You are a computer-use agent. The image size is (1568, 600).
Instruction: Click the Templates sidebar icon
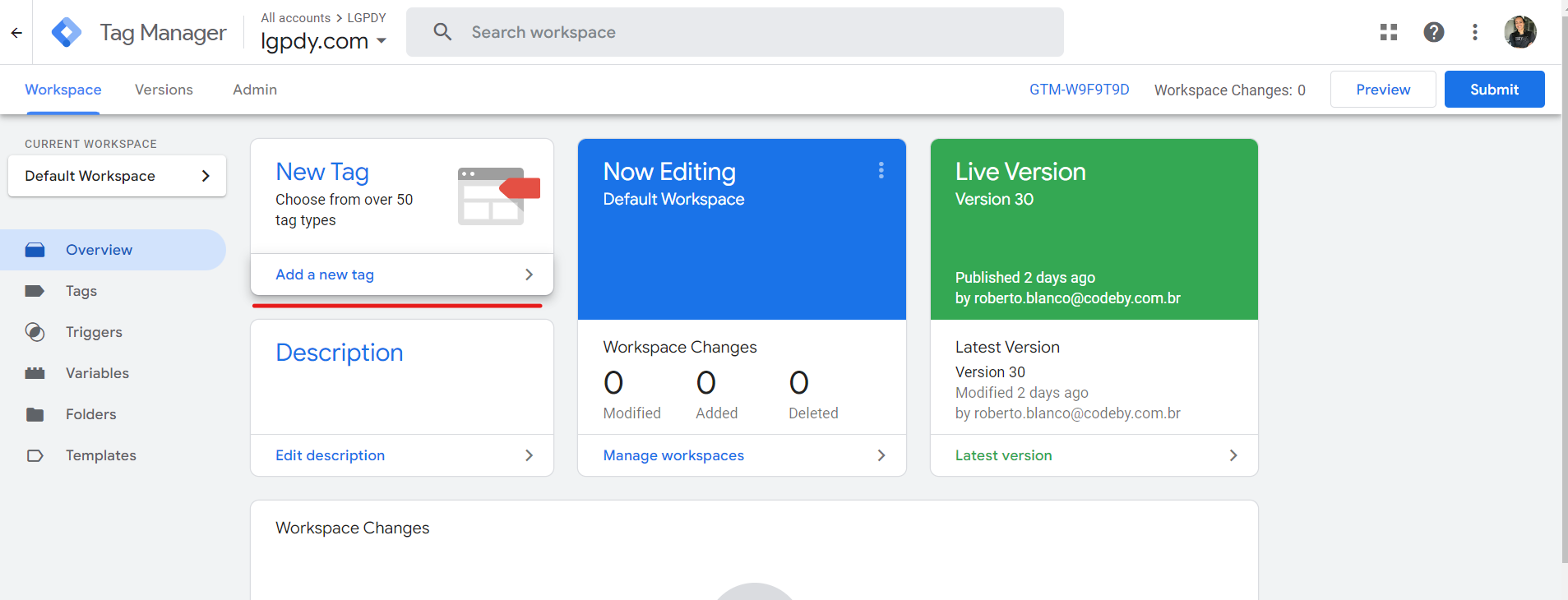(35, 455)
